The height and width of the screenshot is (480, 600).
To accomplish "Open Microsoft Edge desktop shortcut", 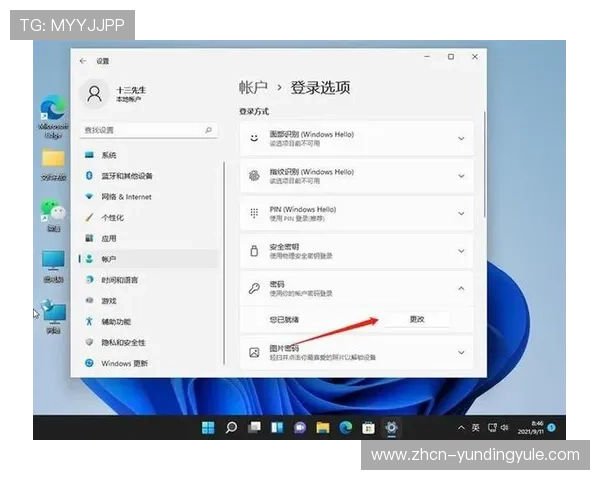I will (x=53, y=116).
